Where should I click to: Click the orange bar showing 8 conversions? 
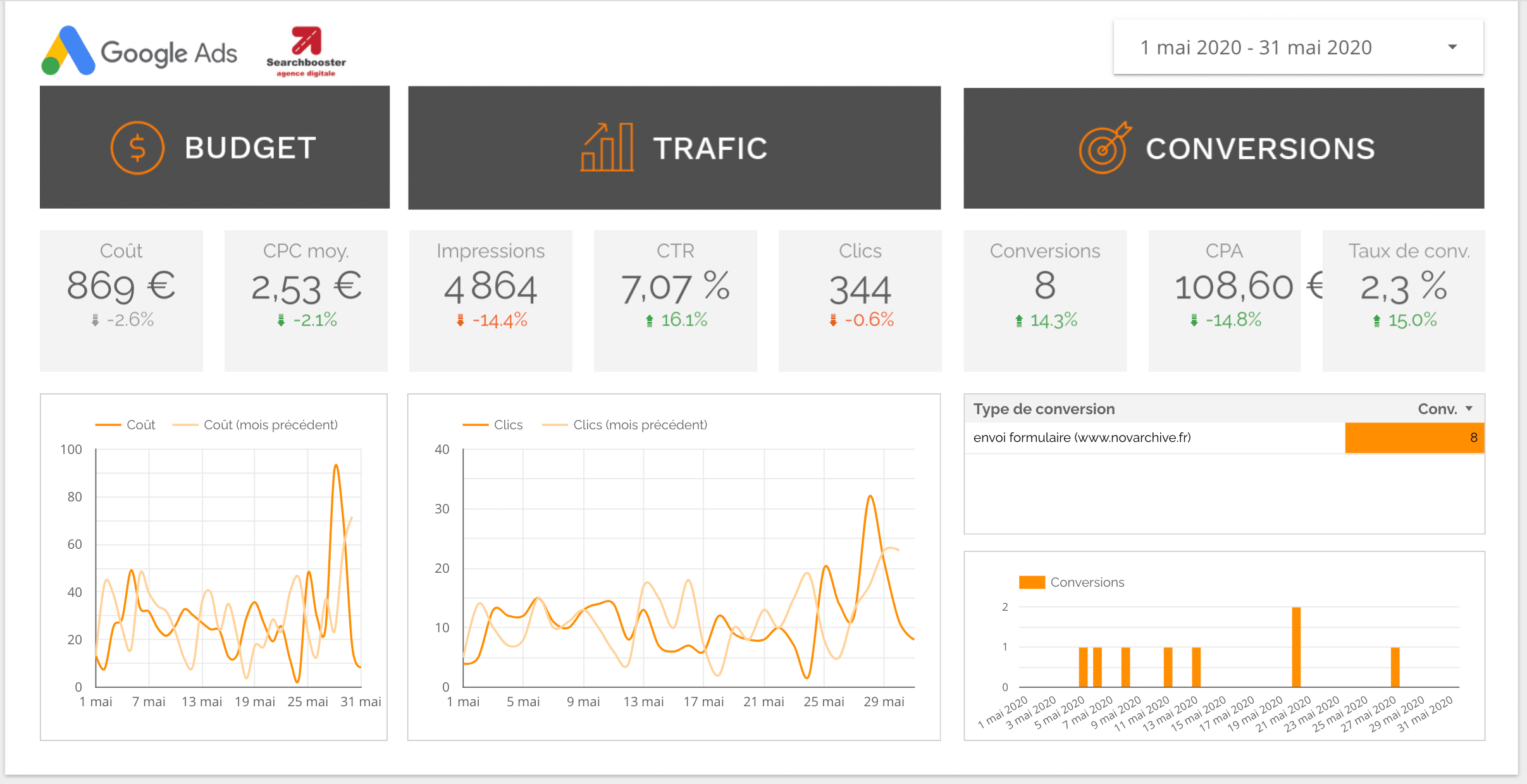(x=1414, y=438)
